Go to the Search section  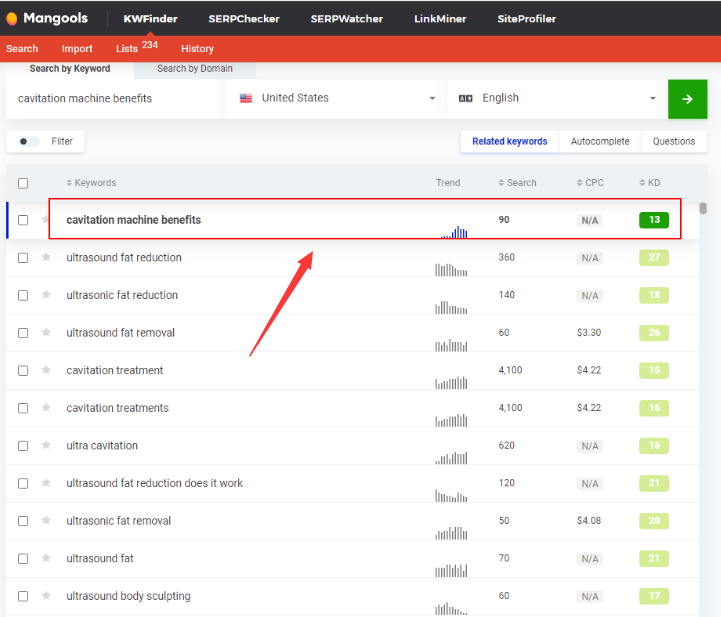[x=22, y=48]
